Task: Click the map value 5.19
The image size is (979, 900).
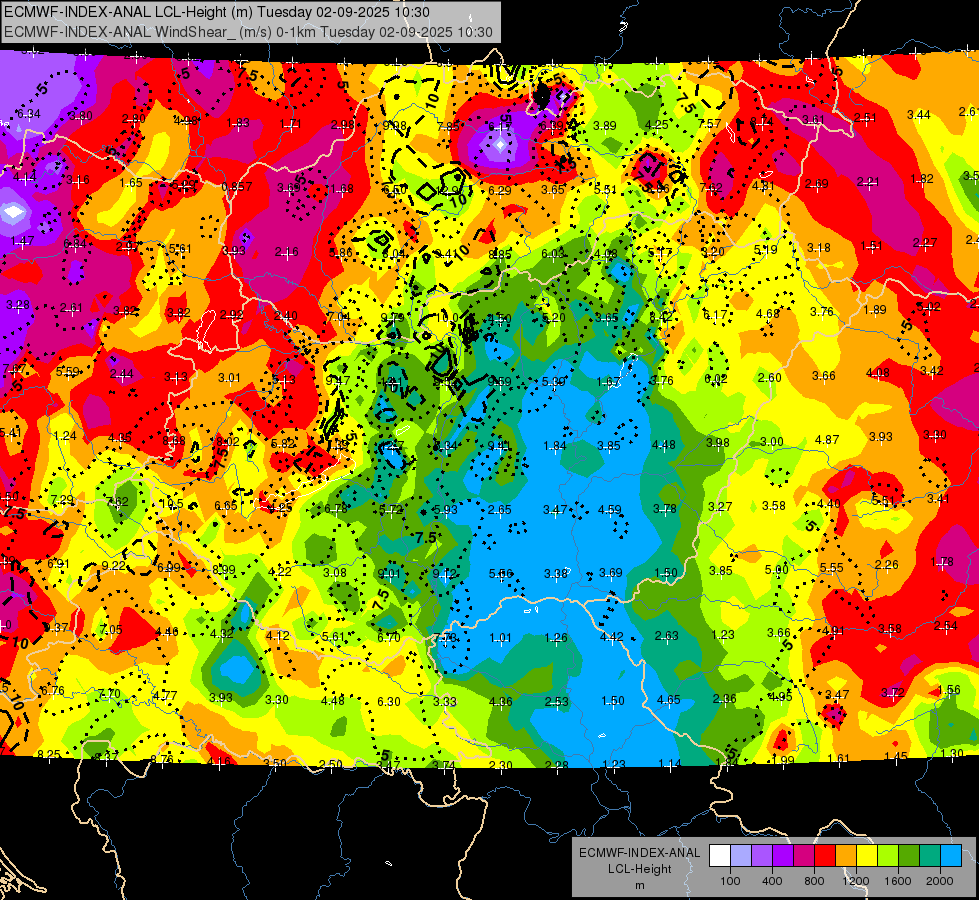Action: (x=765, y=250)
